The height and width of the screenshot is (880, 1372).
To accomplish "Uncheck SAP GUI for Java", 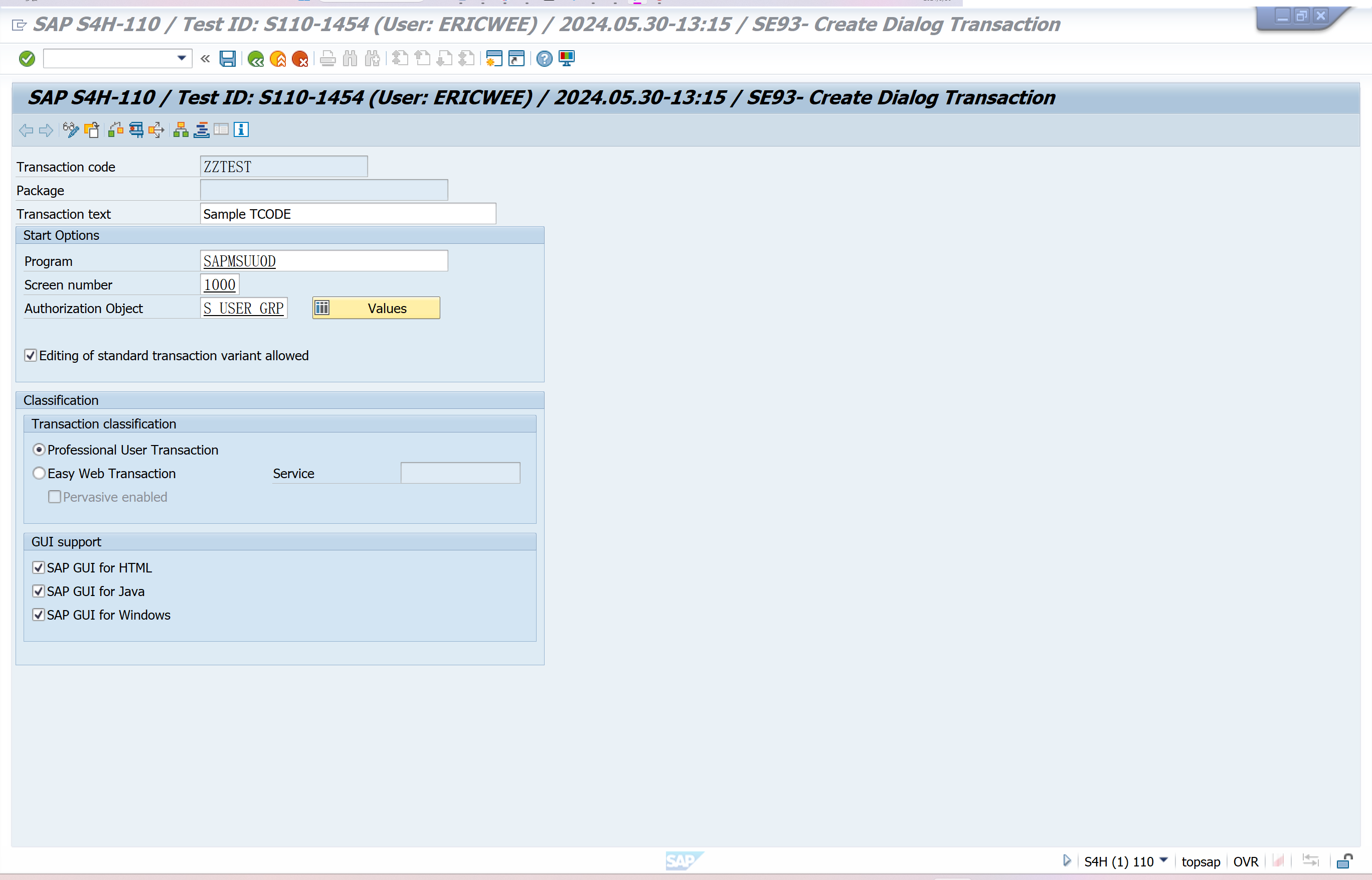I will pyautogui.click(x=38, y=592).
